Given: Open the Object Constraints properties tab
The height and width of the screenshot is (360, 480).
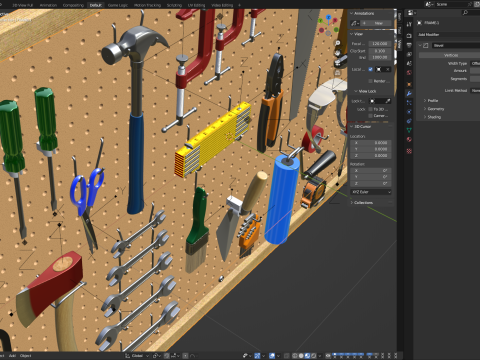Looking at the screenshot, I should tap(409, 121).
